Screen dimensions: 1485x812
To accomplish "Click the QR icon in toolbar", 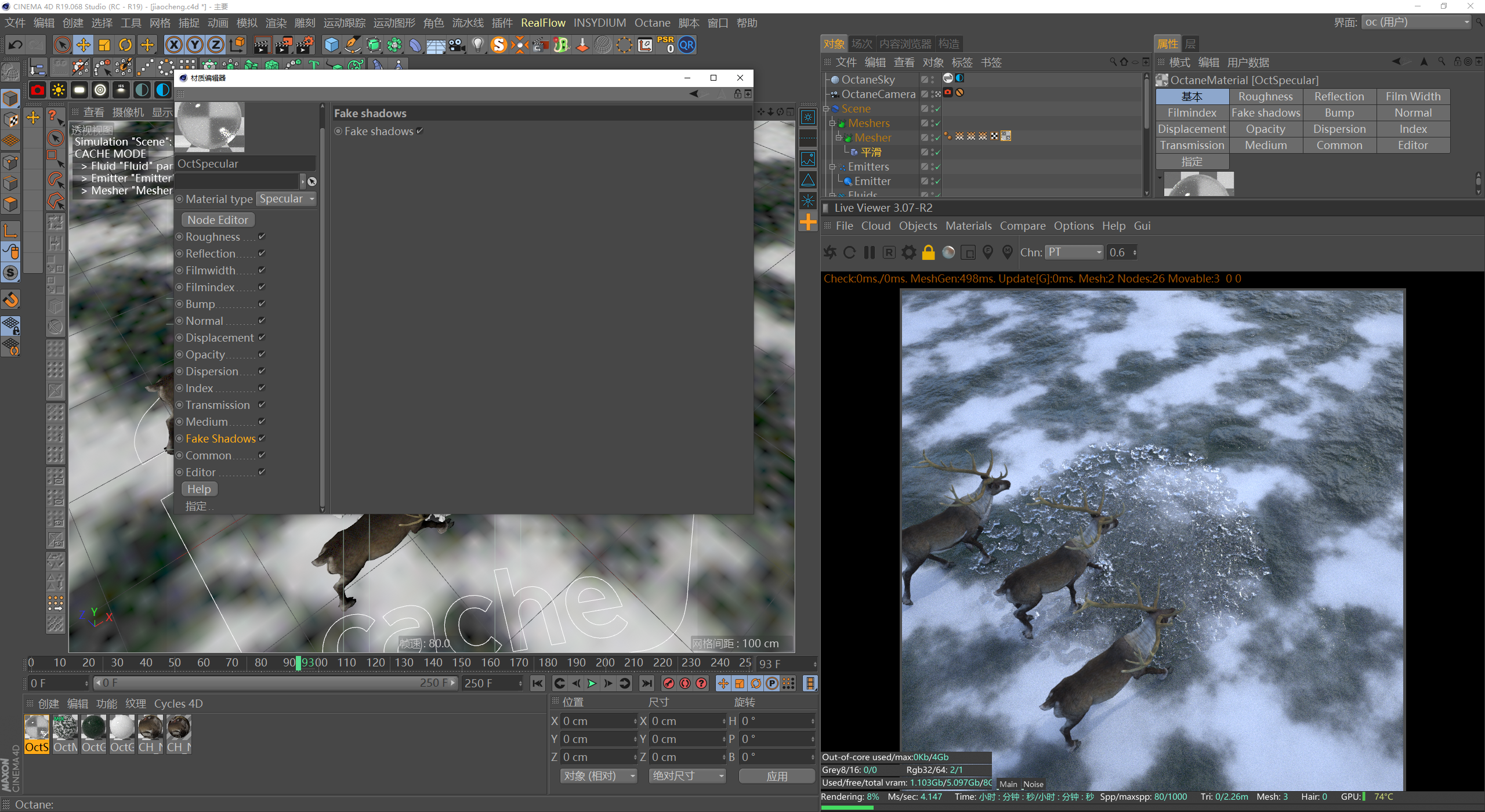I will [687, 45].
